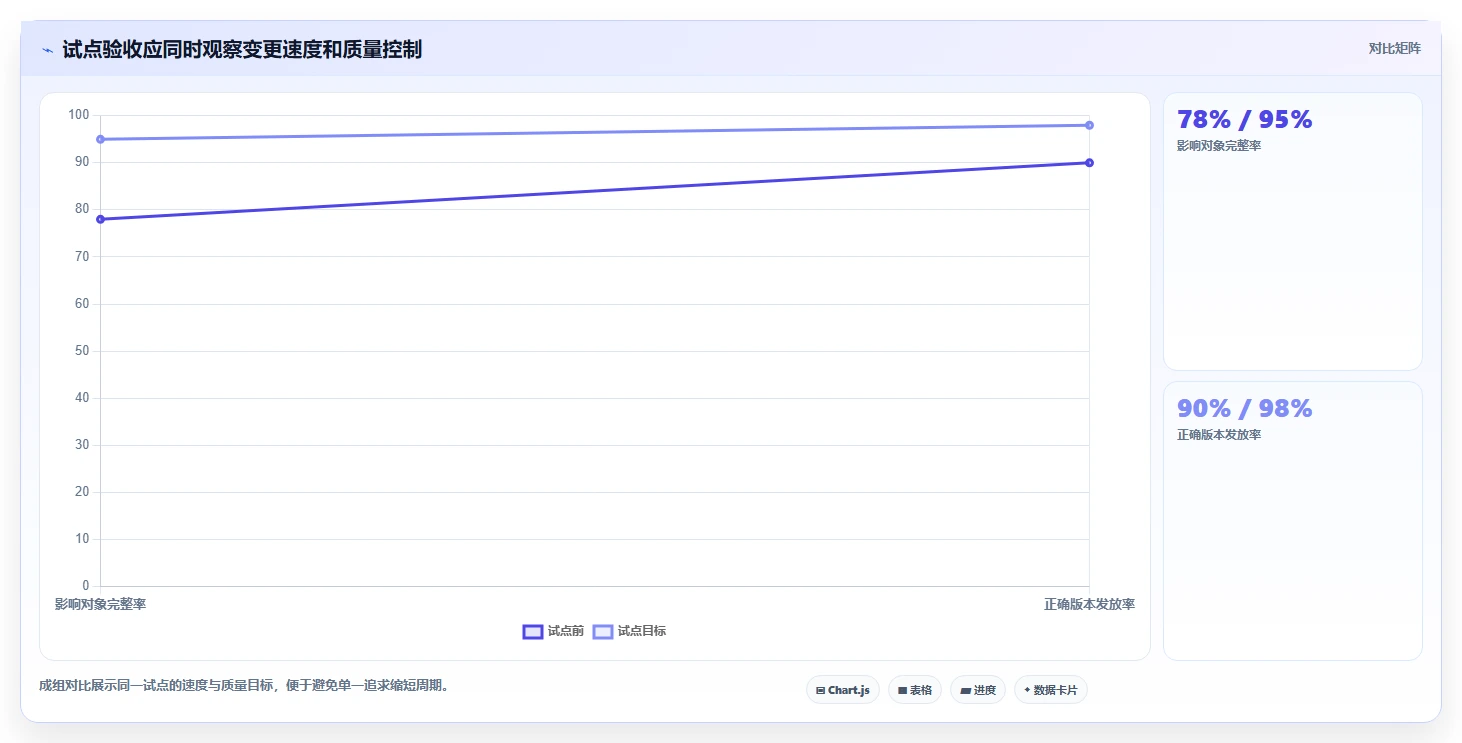This screenshot has height=743, width=1462.
Task: Click the y-axis tick value 50
Action: point(82,351)
